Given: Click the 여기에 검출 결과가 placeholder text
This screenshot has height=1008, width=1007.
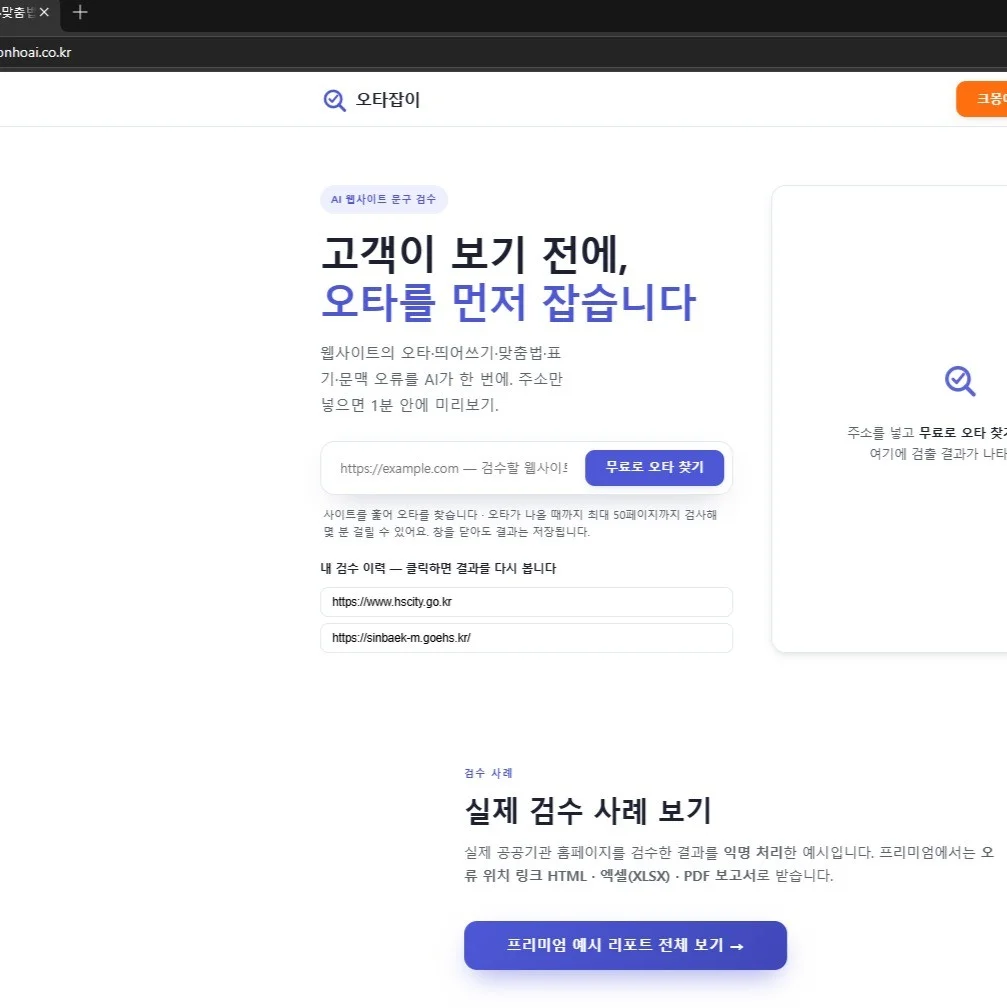Looking at the screenshot, I should [938, 454].
